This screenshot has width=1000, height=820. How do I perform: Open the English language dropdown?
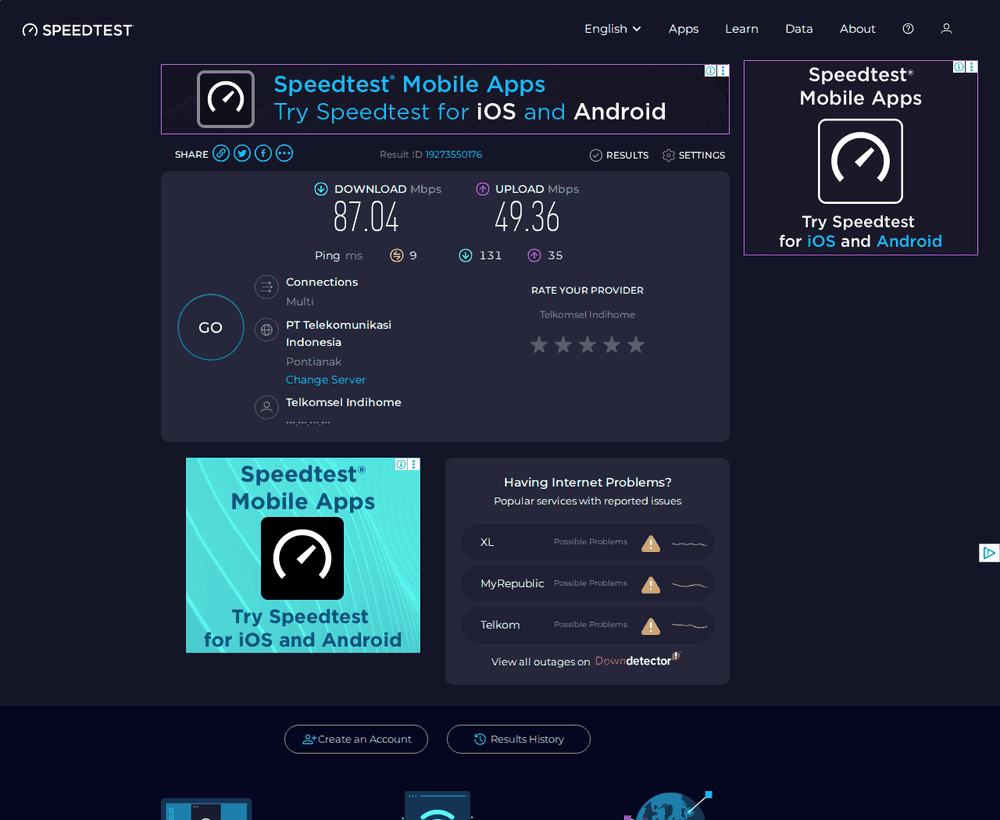pos(612,29)
